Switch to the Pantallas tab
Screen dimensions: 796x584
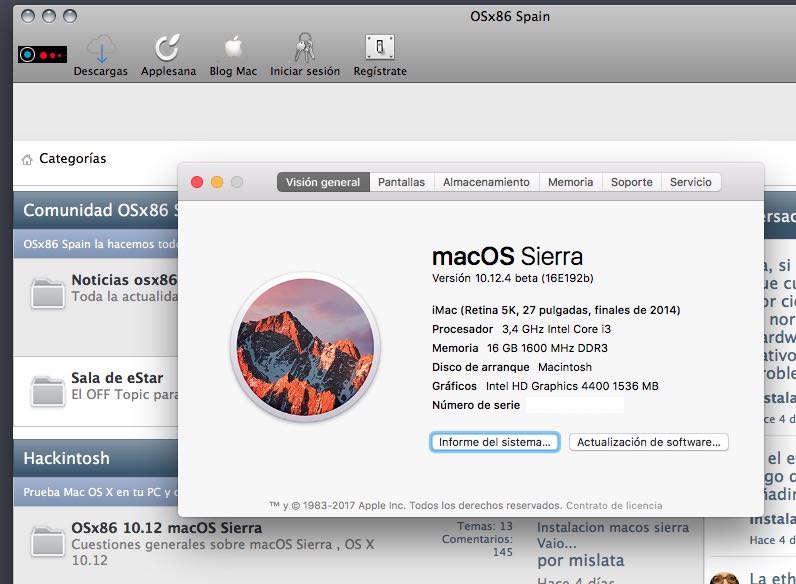(x=402, y=182)
